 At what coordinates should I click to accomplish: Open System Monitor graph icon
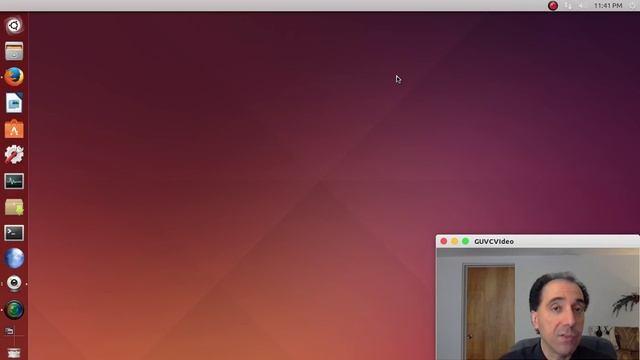pyautogui.click(x=14, y=181)
